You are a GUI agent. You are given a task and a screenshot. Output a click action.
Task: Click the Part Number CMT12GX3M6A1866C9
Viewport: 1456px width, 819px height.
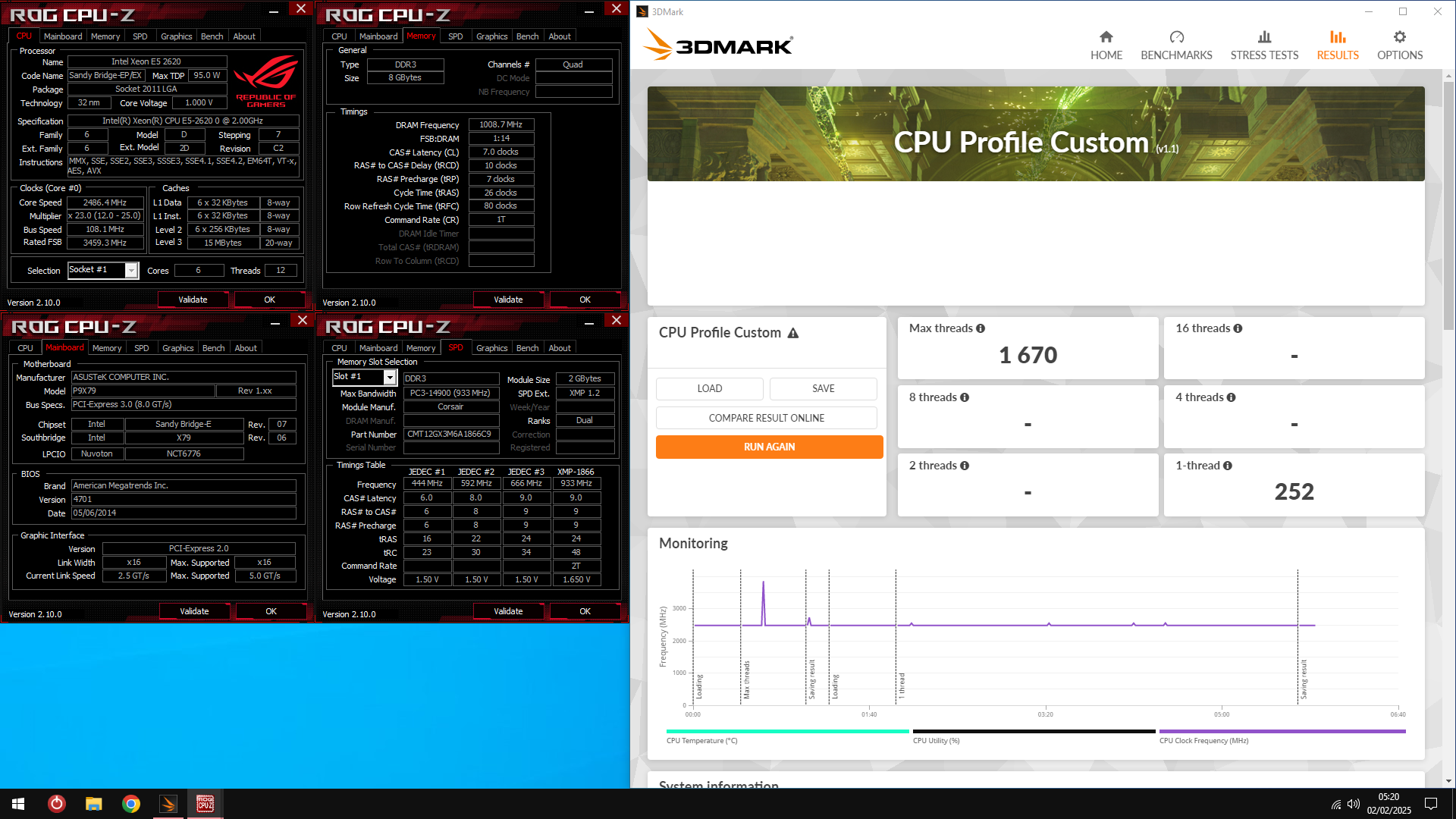[450, 434]
